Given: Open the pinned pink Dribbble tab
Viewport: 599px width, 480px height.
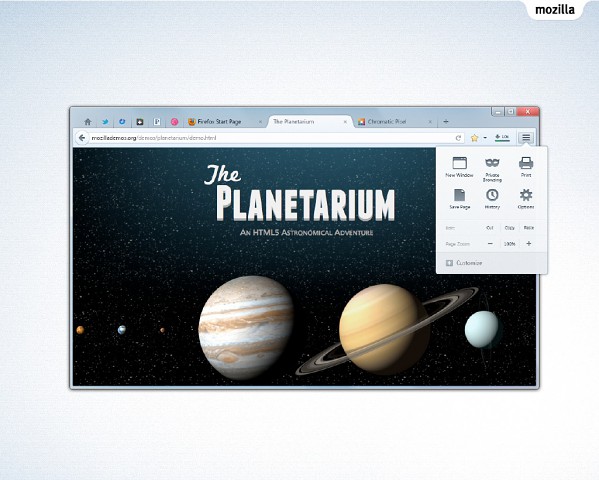Looking at the screenshot, I should [174, 122].
